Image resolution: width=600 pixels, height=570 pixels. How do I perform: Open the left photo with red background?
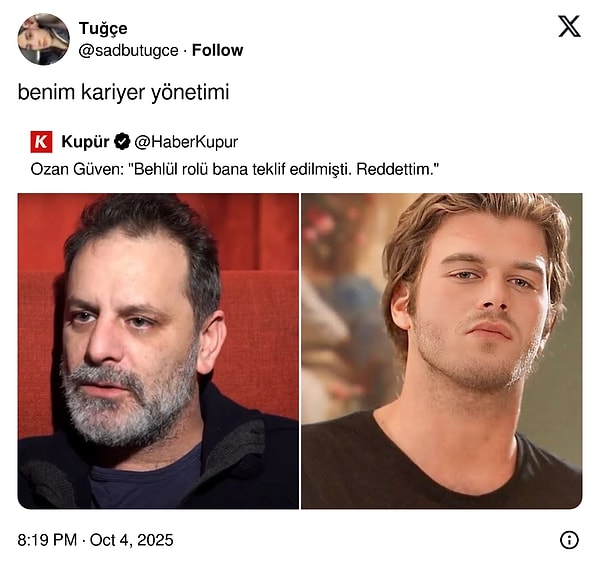tap(158, 350)
